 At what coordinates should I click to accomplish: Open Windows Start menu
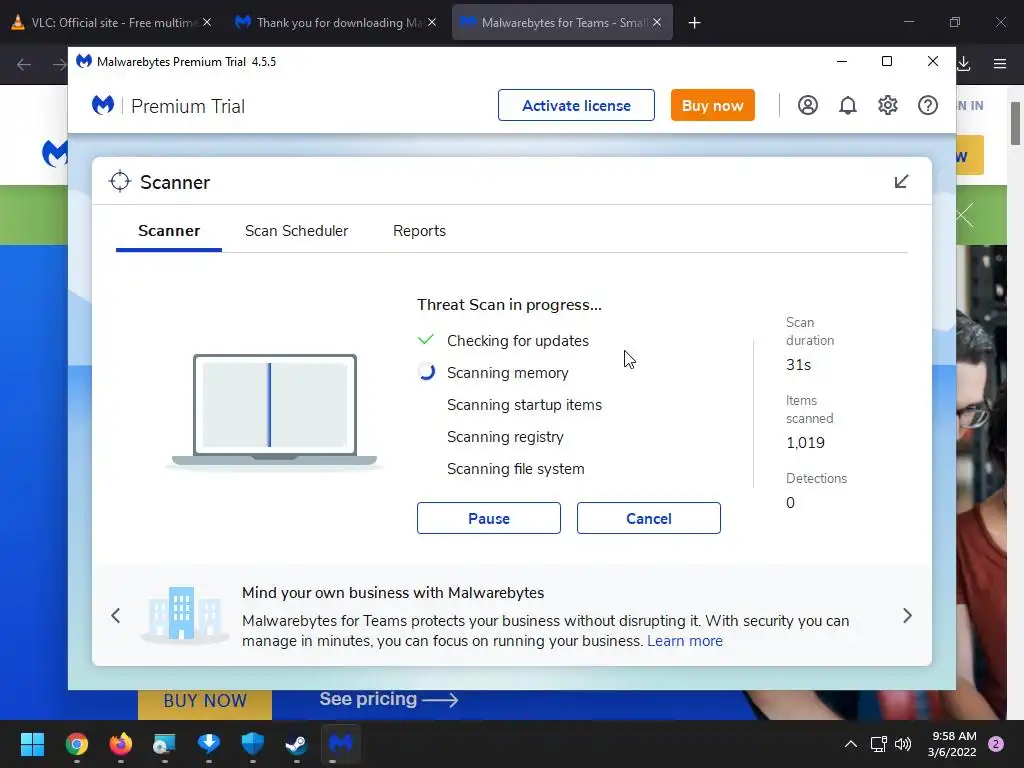click(32, 744)
